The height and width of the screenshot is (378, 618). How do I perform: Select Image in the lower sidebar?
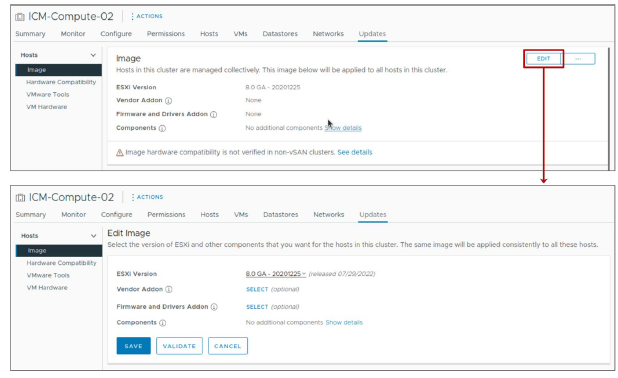click(x=59, y=251)
